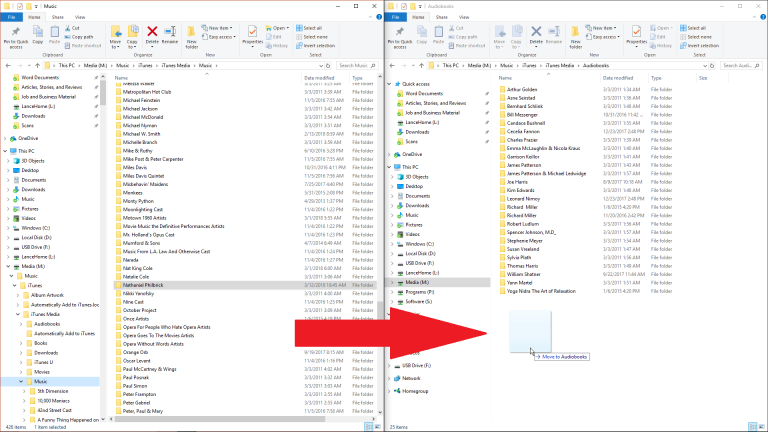
Task: Click Pin to Quick access in Audiobooks window
Action: click(x=400, y=37)
